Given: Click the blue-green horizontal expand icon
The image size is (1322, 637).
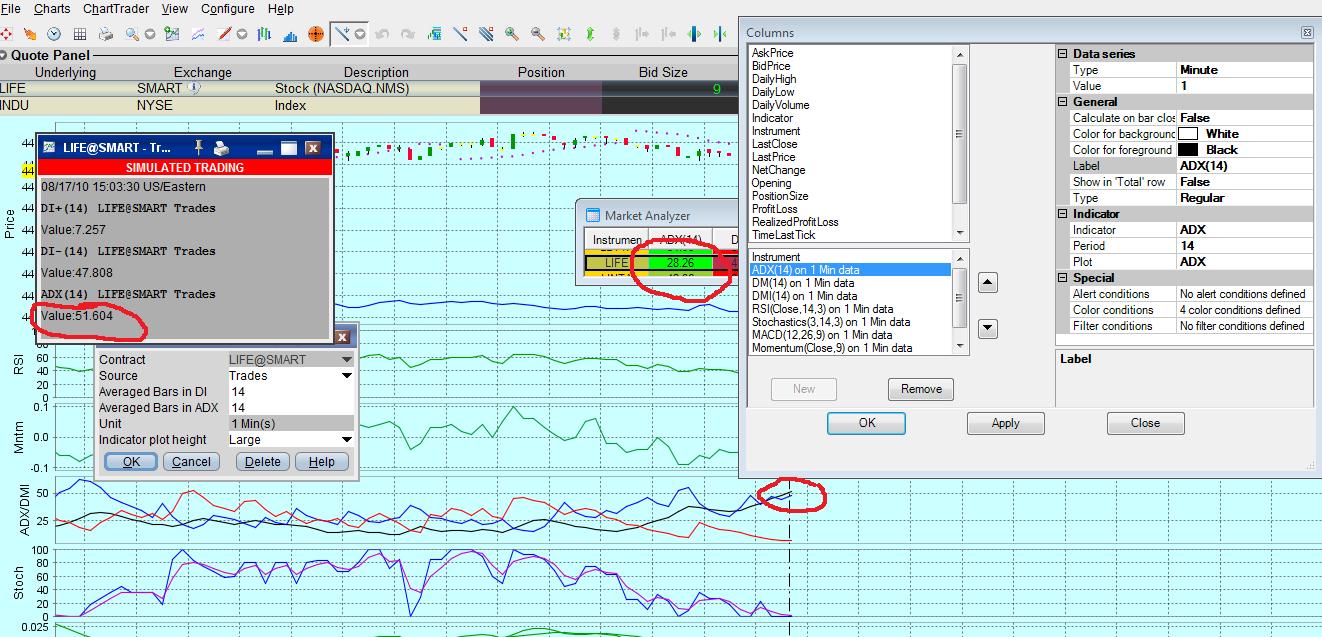Looking at the screenshot, I should click(x=694, y=34).
